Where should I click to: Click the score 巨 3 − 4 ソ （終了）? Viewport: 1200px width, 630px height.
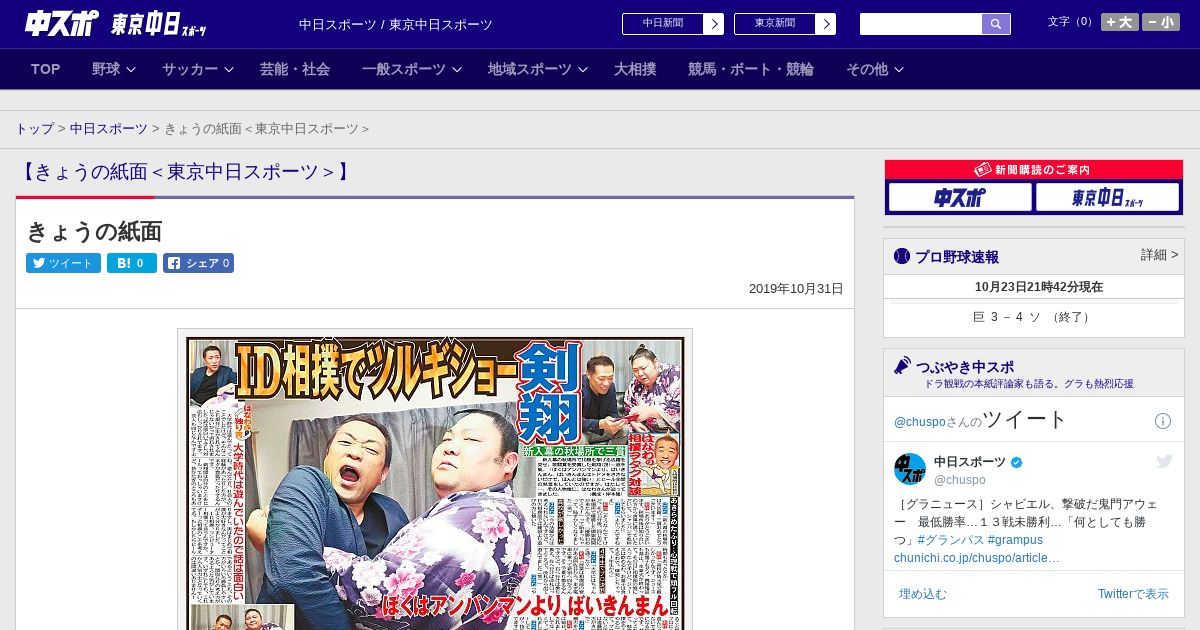click(x=1033, y=317)
